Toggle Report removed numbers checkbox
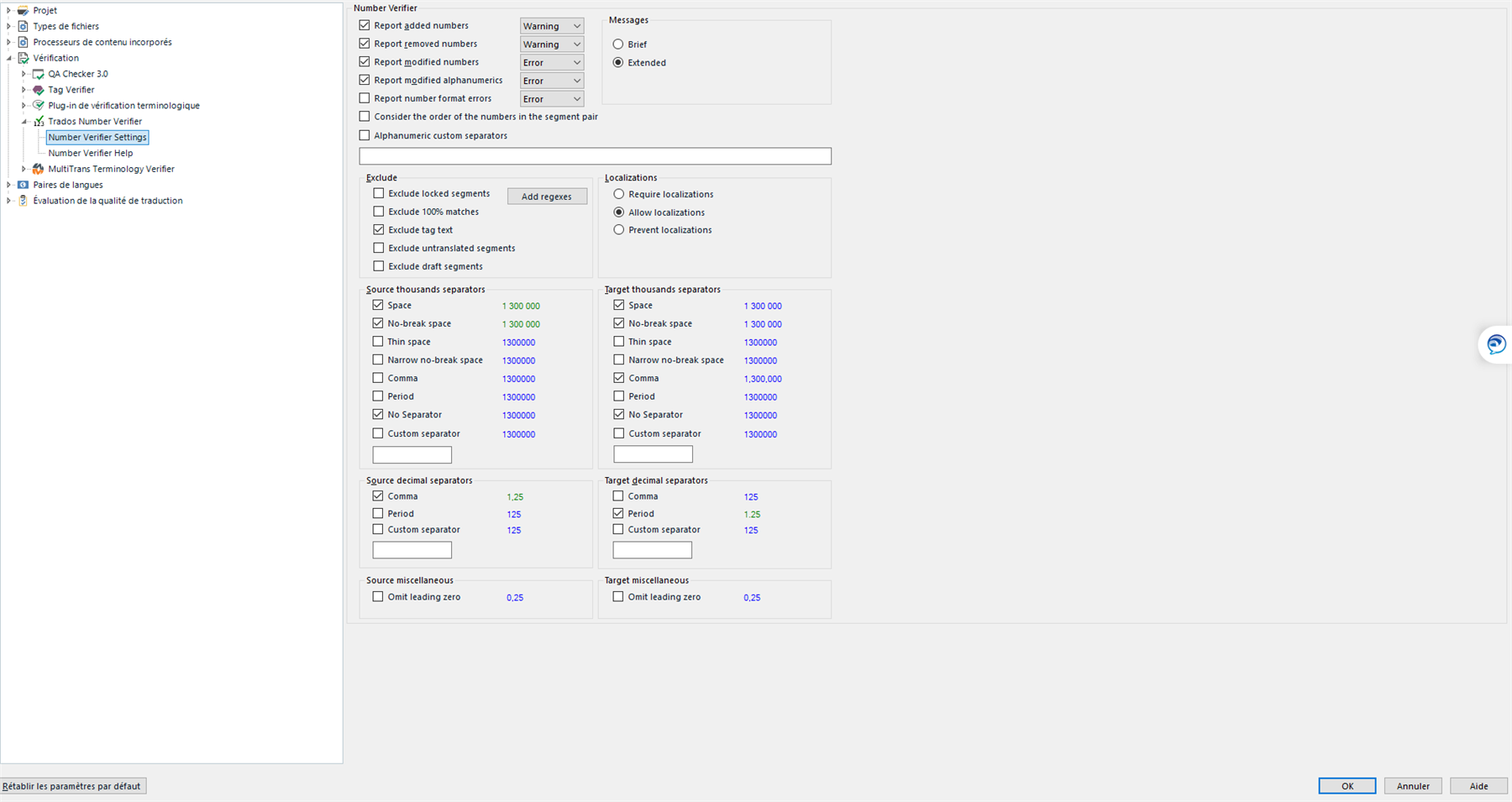 pyautogui.click(x=365, y=44)
